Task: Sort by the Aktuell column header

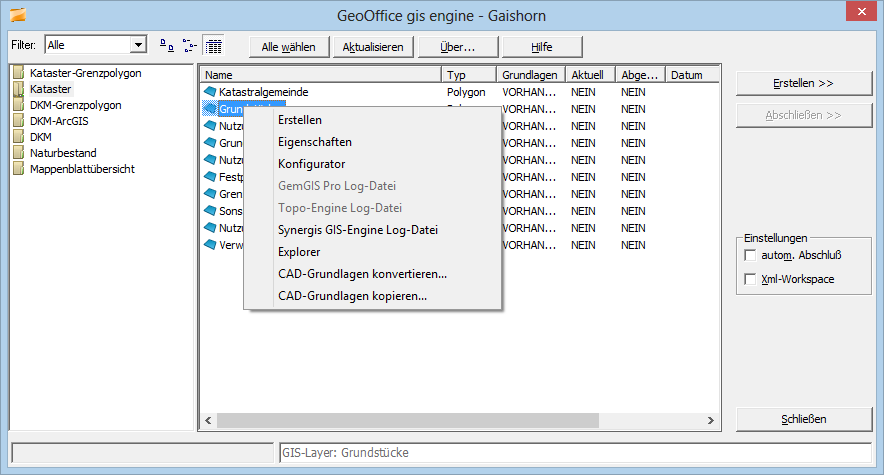Action: point(590,75)
